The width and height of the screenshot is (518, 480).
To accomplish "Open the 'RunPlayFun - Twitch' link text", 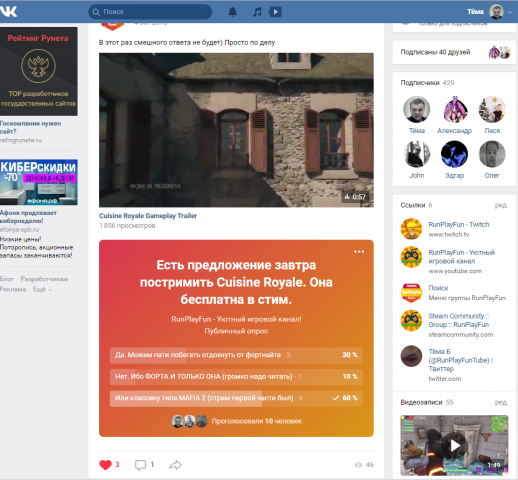I will point(459,224).
